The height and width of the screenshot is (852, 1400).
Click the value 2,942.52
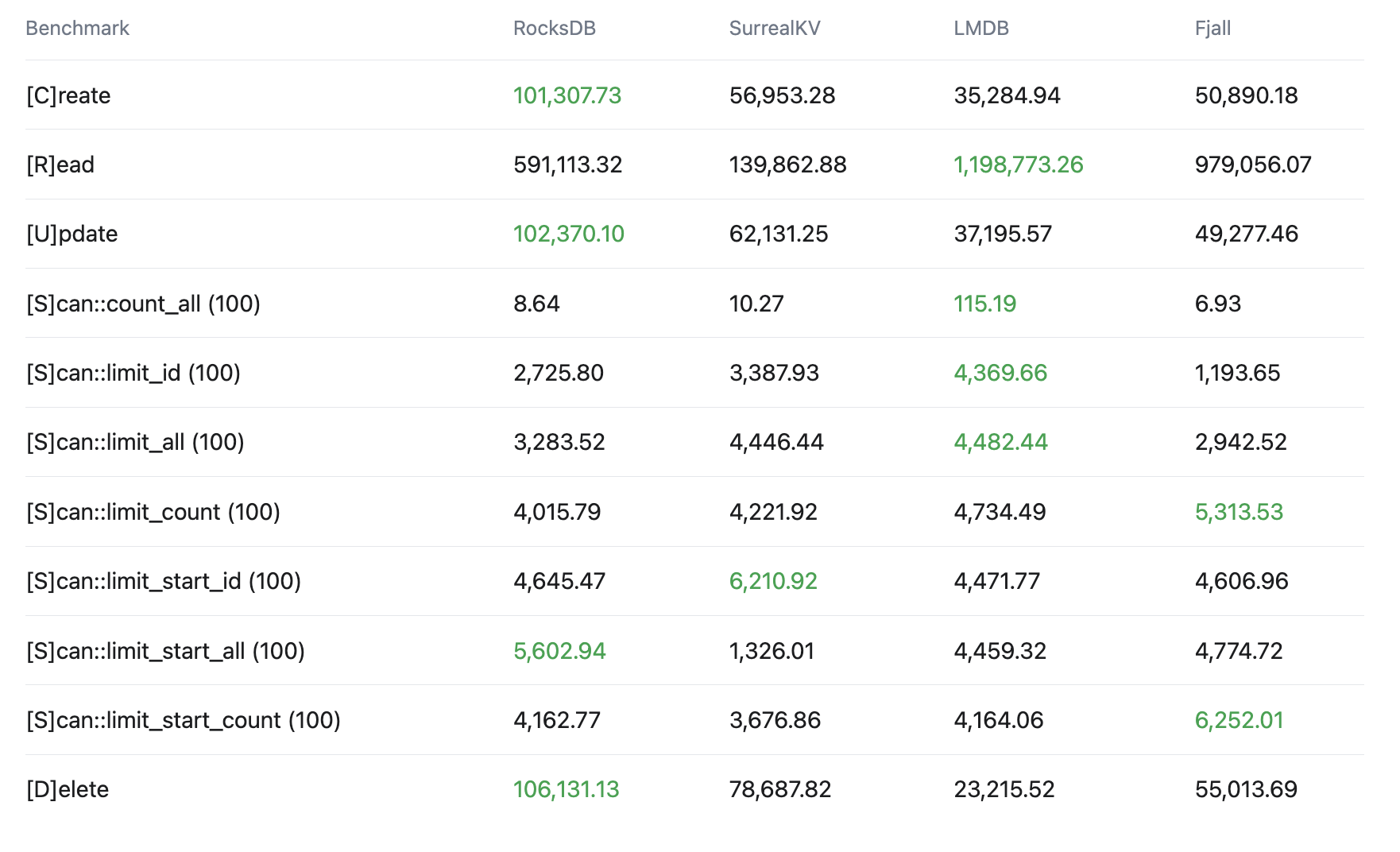pos(1241,442)
